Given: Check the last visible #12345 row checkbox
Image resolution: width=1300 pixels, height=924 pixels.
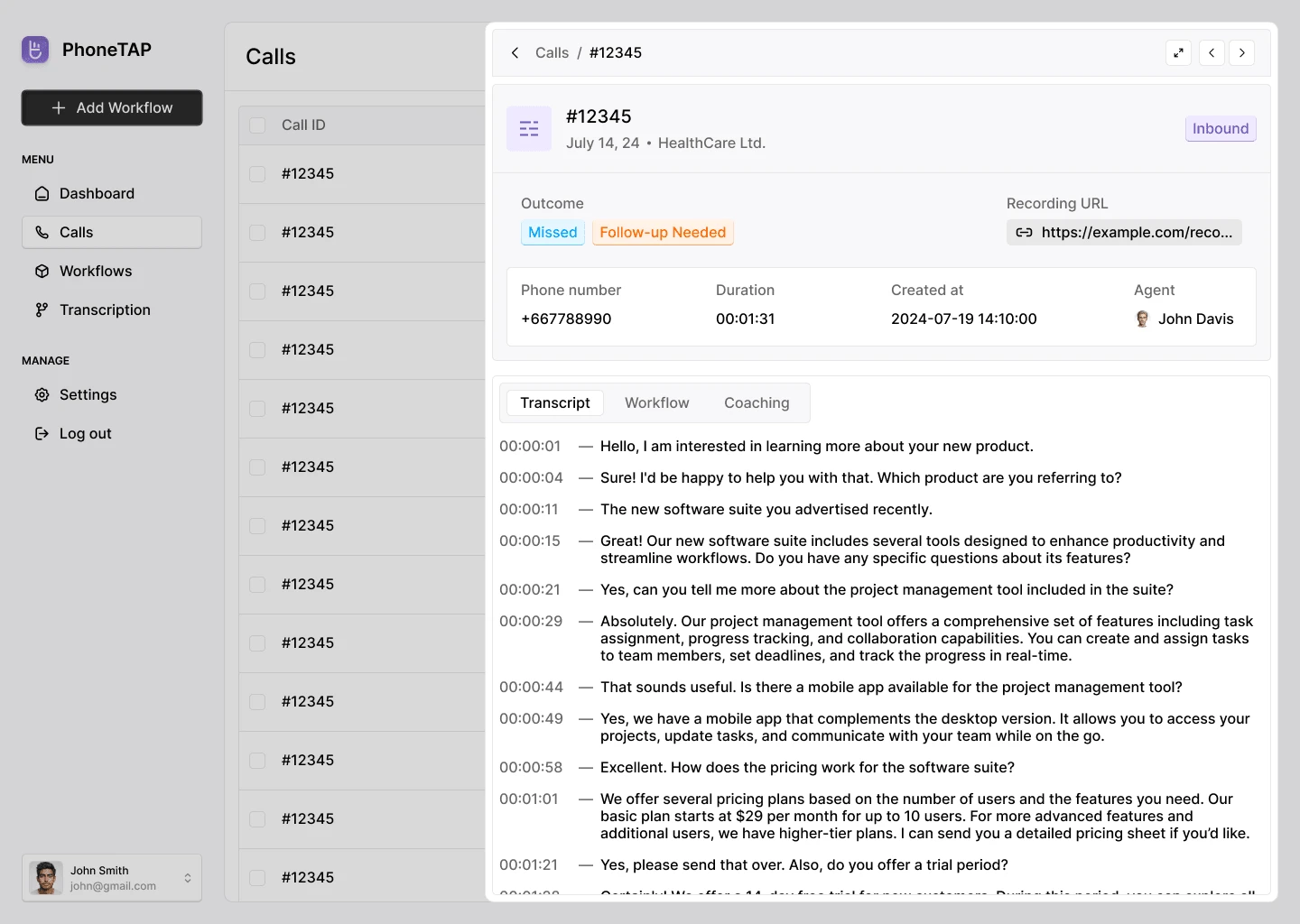Looking at the screenshot, I should 257,878.
